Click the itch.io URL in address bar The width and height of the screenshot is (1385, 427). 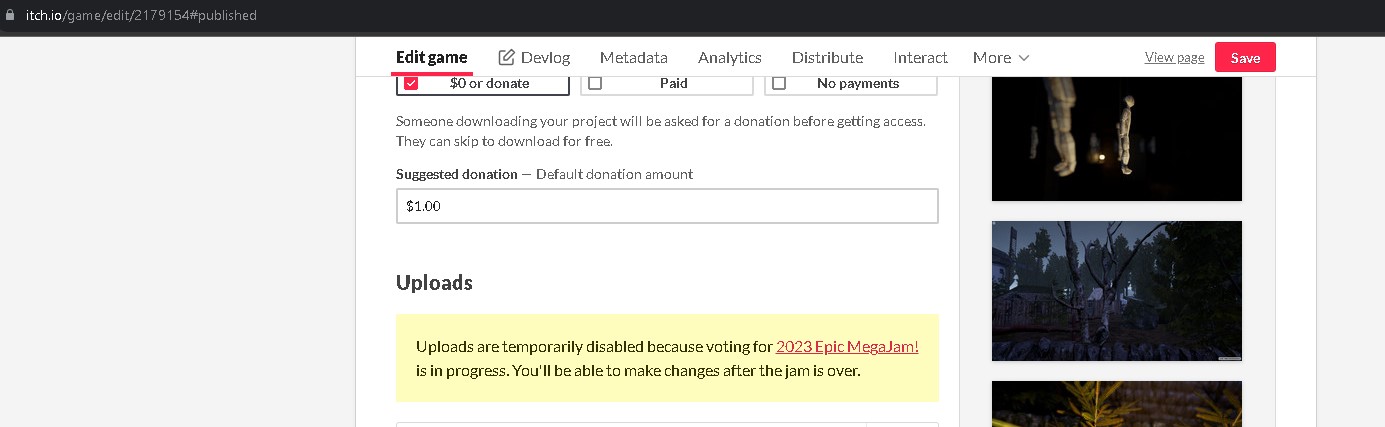141,15
